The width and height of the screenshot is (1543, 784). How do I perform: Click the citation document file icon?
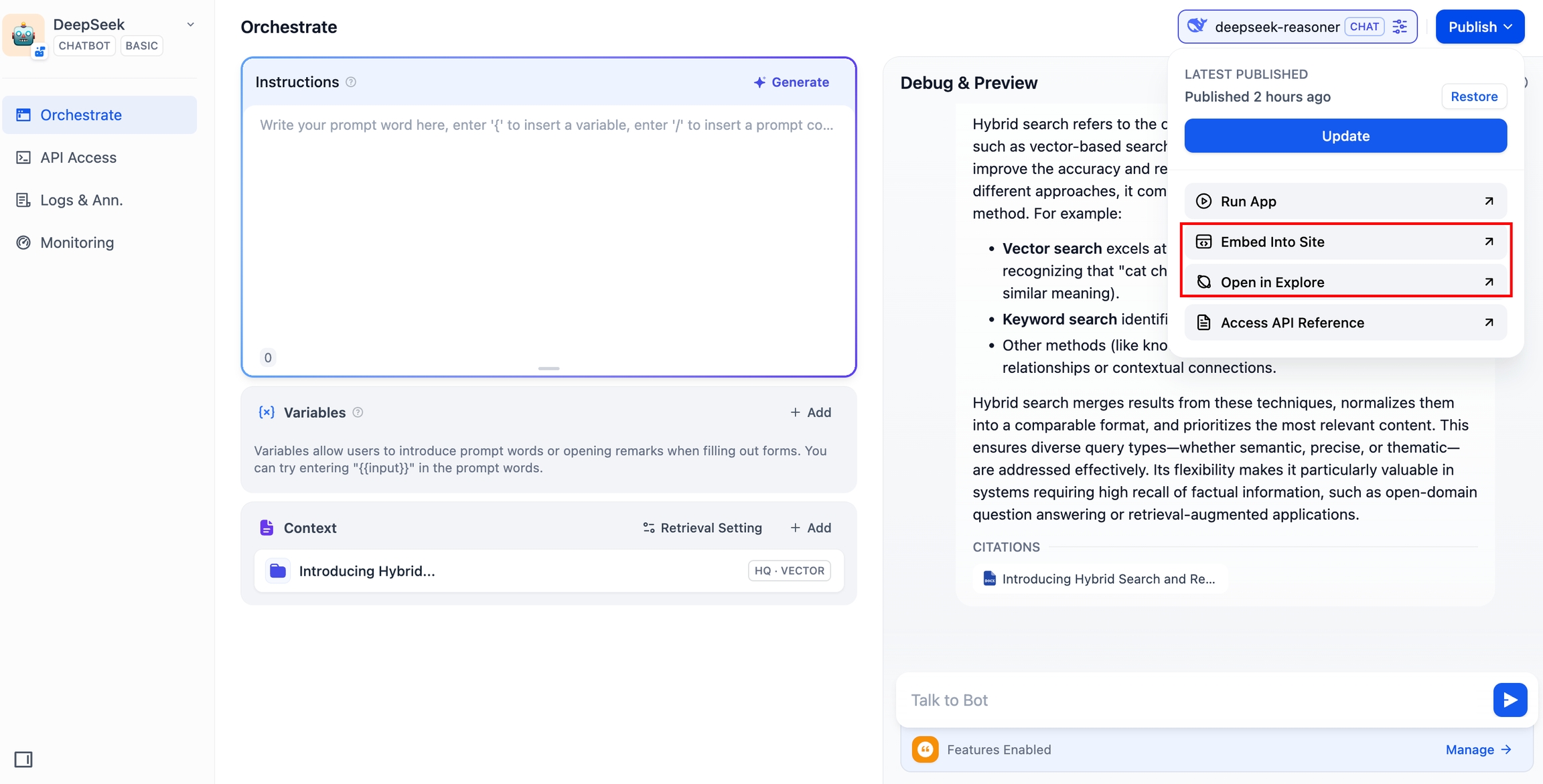point(989,578)
